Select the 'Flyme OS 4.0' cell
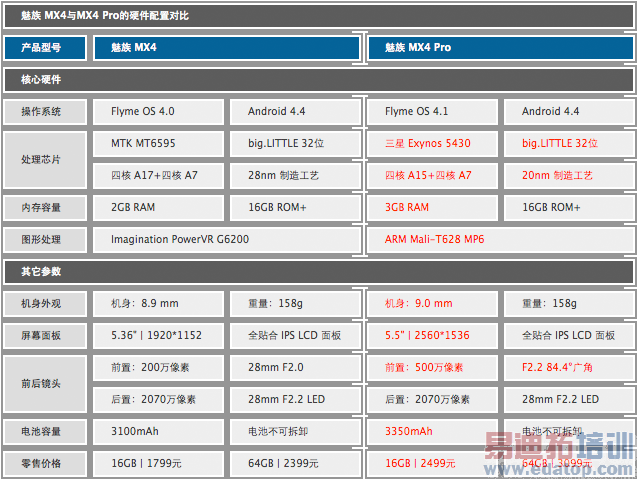Screen dimensions: 638x480 click(158, 111)
